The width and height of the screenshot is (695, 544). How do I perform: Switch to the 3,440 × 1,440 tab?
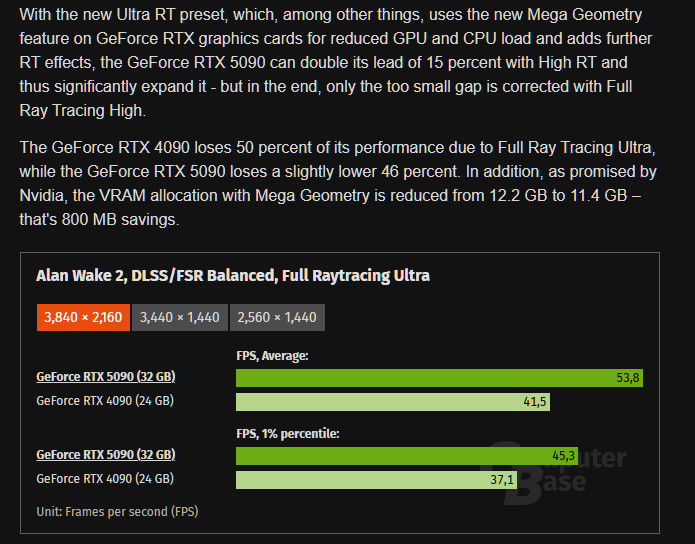tap(180, 318)
